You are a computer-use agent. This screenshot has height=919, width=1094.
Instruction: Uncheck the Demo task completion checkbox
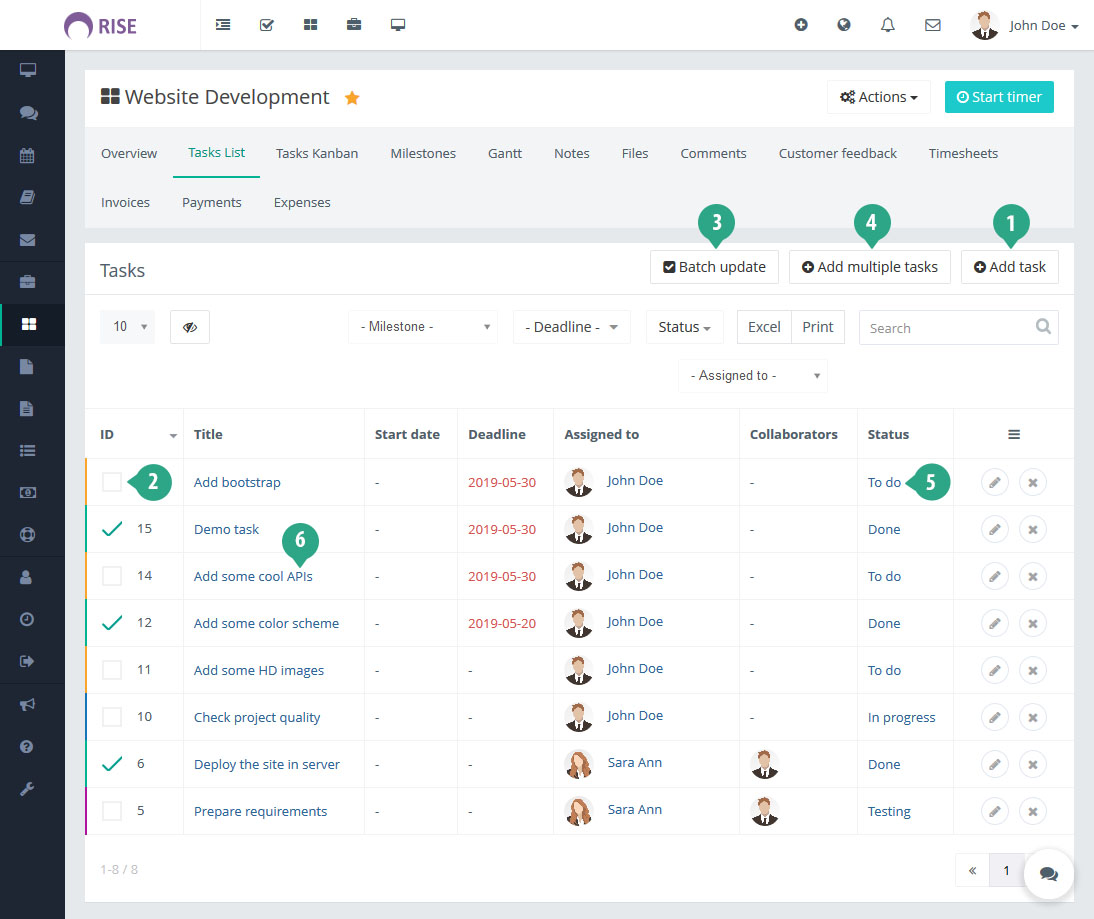[111, 529]
